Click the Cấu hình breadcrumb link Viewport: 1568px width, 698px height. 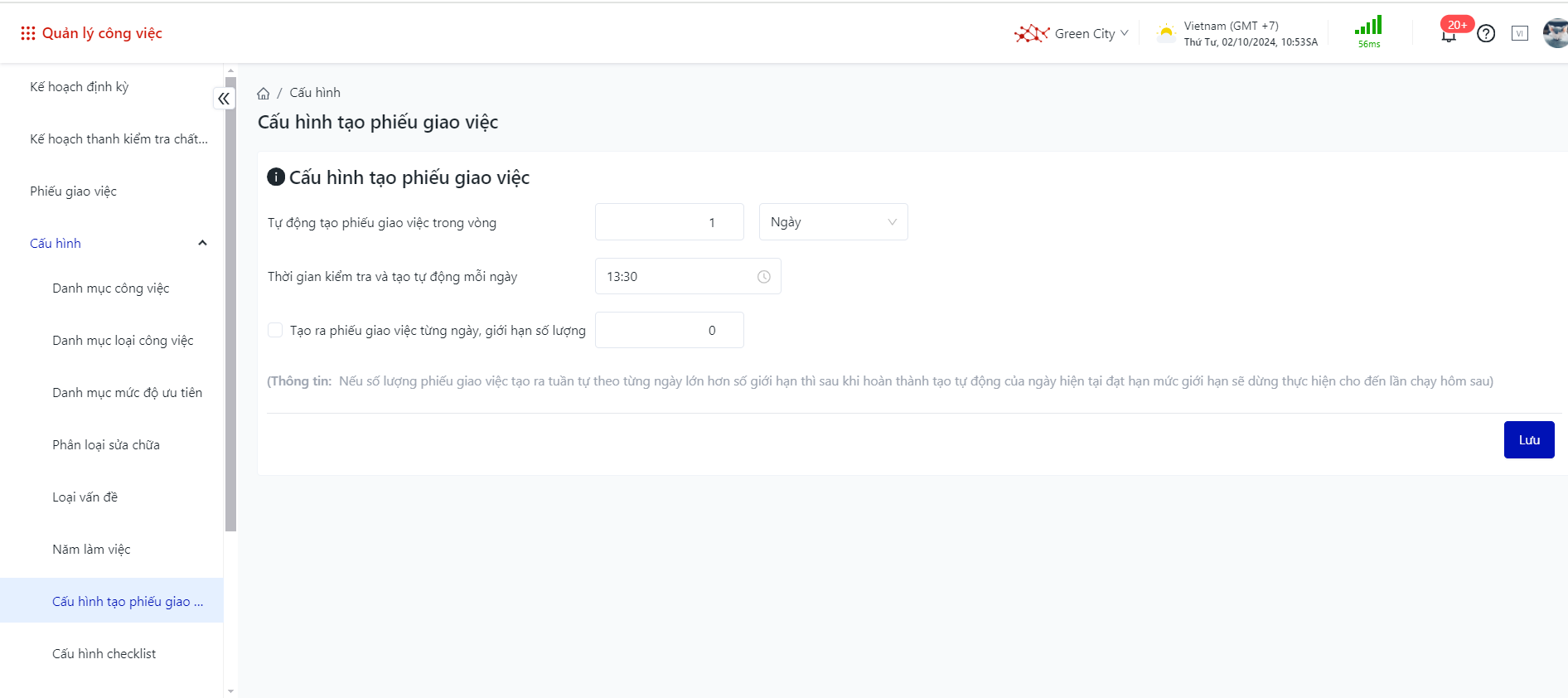tap(315, 93)
